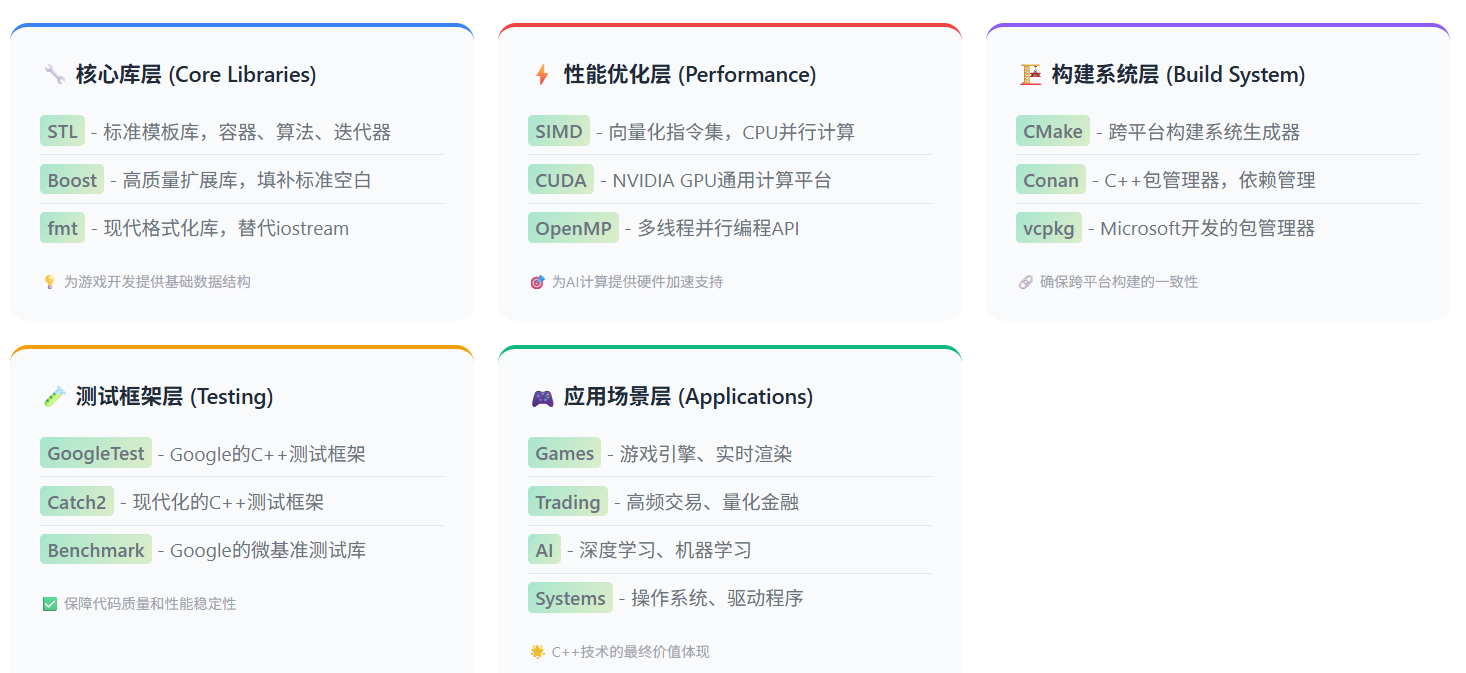Click text 高质量扩展库，填补标准空白
This screenshot has height=673, width=1466.
pos(247,180)
